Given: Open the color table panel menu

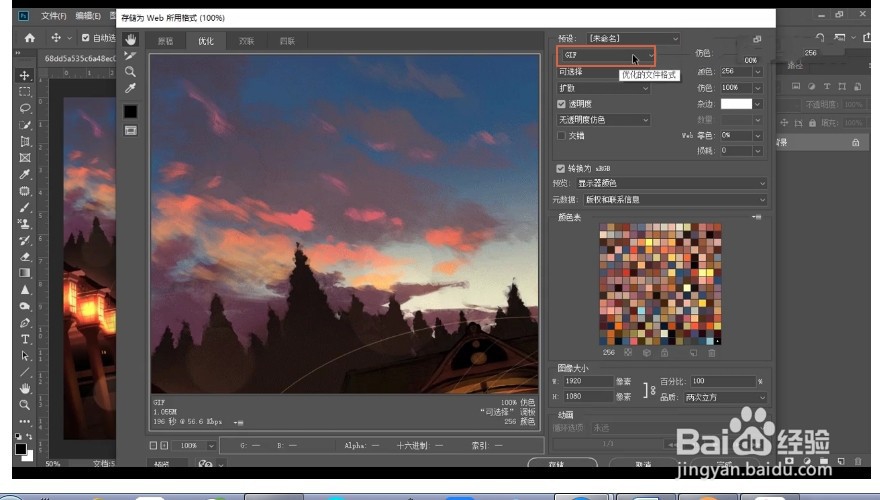Looking at the screenshot, I should tap(757, 217).
